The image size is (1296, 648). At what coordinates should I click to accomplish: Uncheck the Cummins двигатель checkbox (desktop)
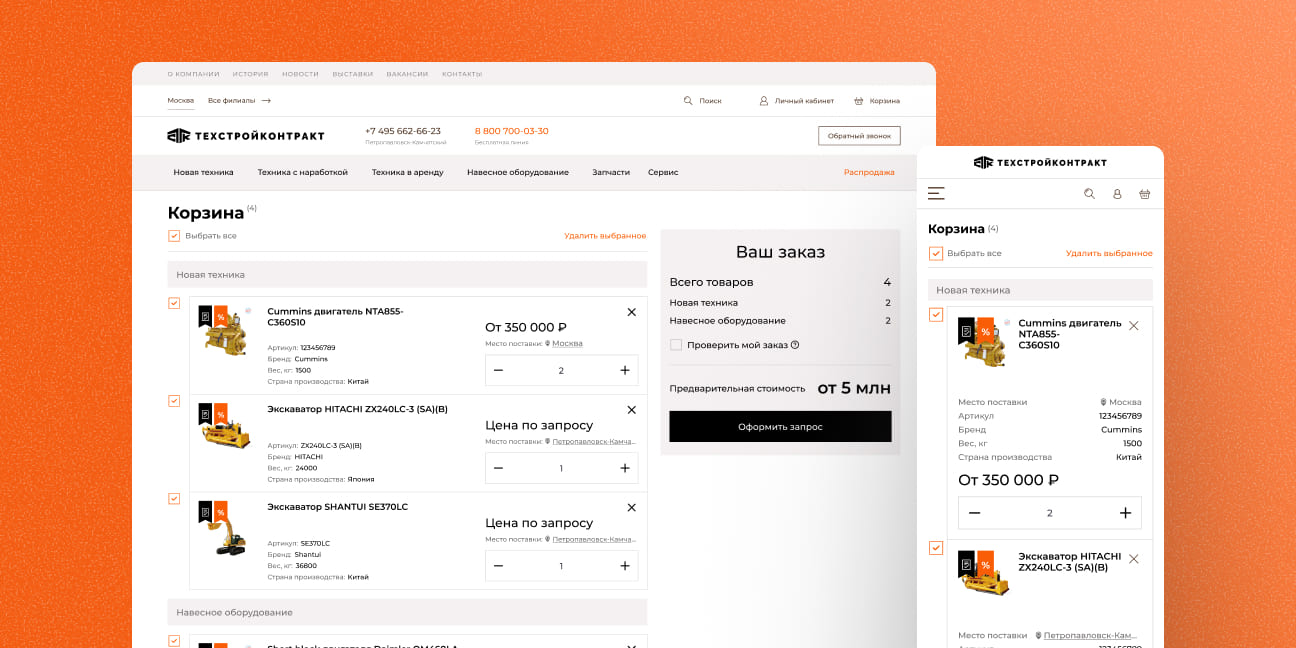coord(174,303)
